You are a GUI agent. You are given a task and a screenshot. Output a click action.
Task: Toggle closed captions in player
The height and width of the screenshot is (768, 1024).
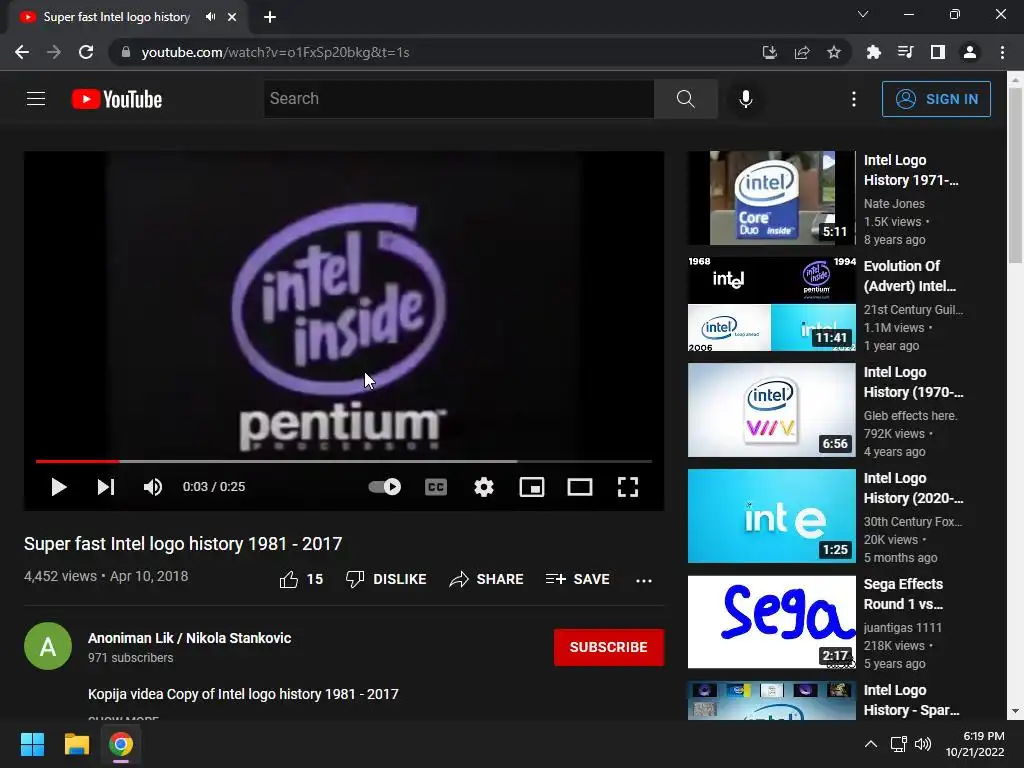click(436, 487)
